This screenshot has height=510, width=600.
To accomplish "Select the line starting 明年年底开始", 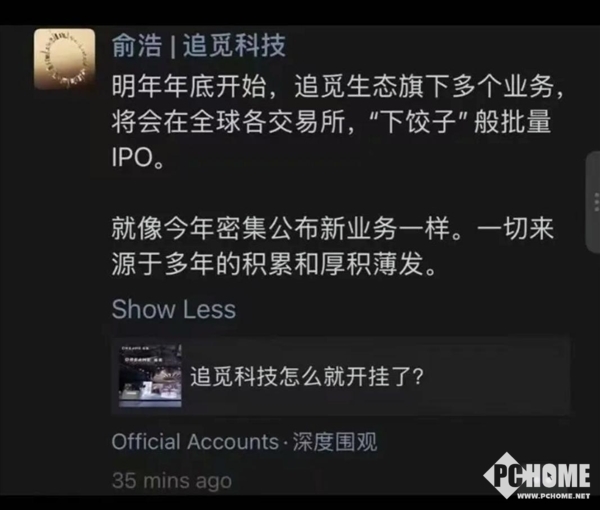I will point(338,86).
